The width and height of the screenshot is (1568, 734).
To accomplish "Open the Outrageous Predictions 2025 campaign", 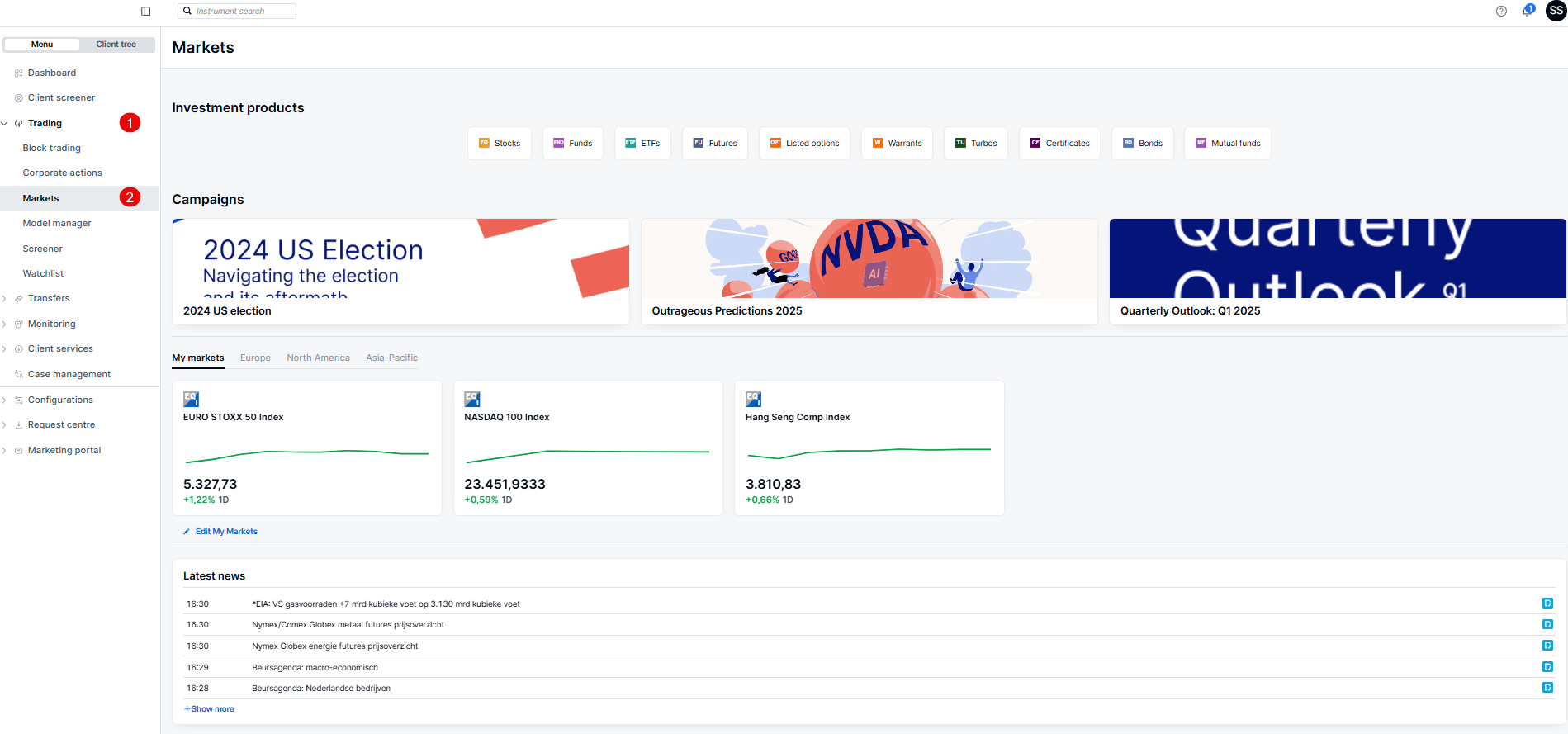I will pyautogui.click(x=869, y=271).
